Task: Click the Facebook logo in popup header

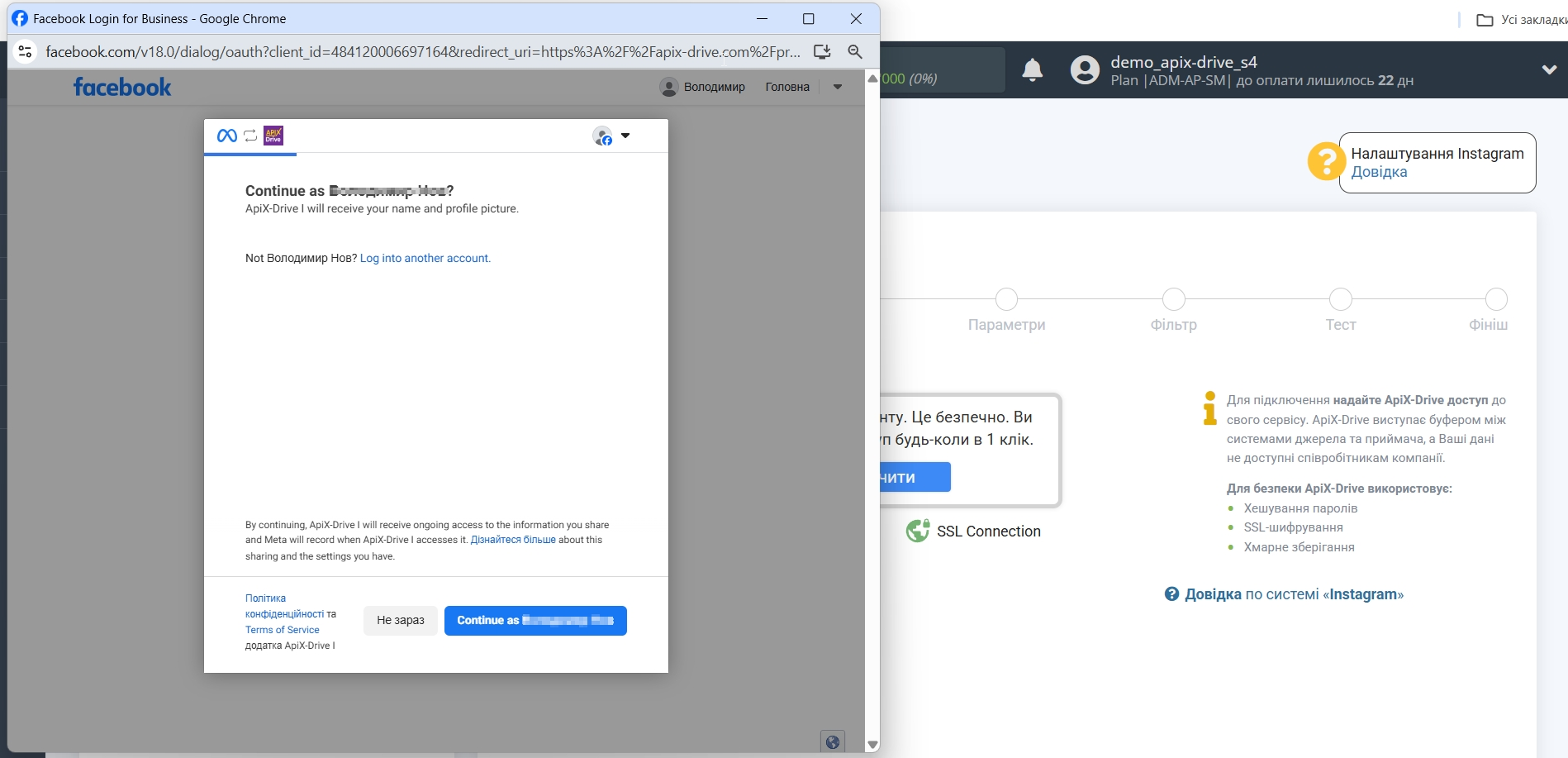Action: [x=122, y=87]
